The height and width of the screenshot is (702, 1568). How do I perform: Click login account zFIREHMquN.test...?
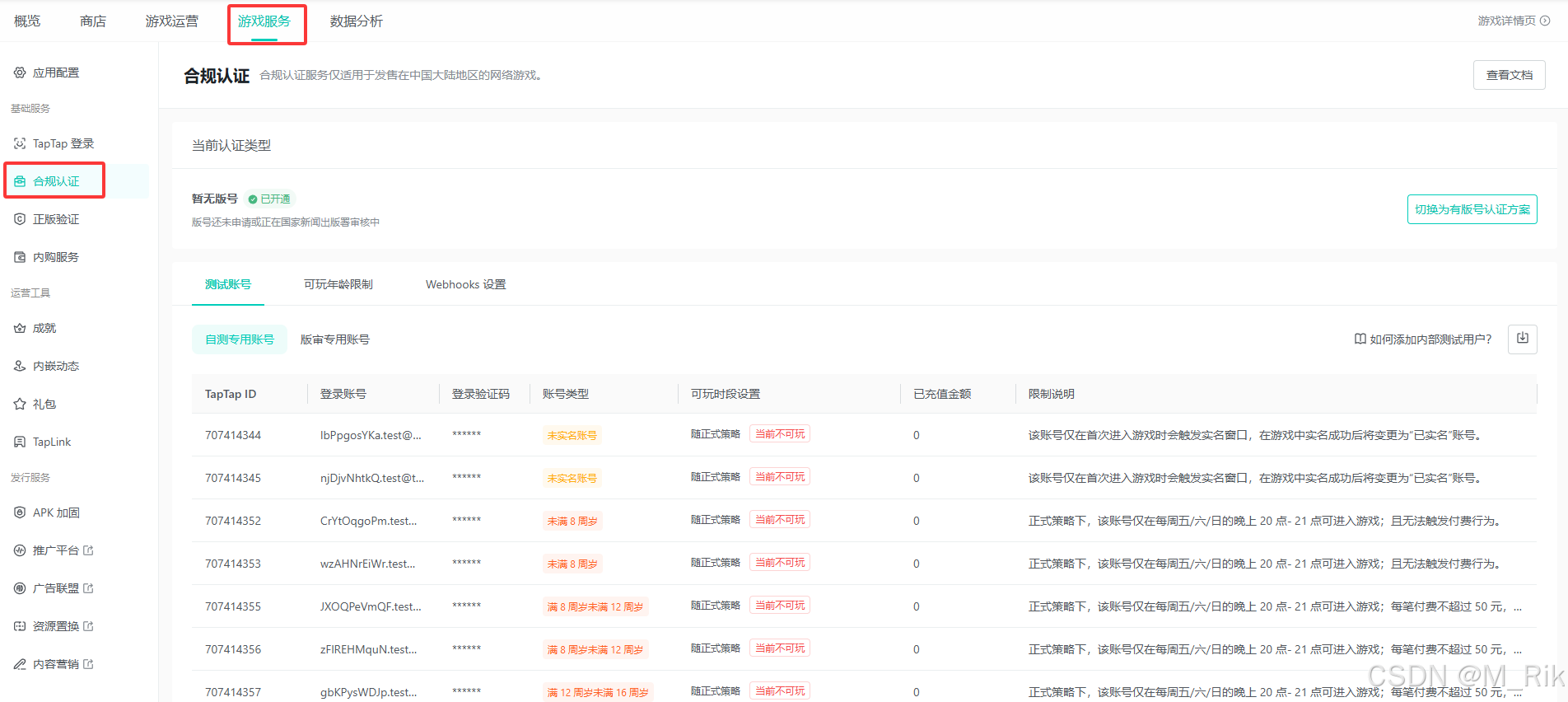[x=369, y=649]
